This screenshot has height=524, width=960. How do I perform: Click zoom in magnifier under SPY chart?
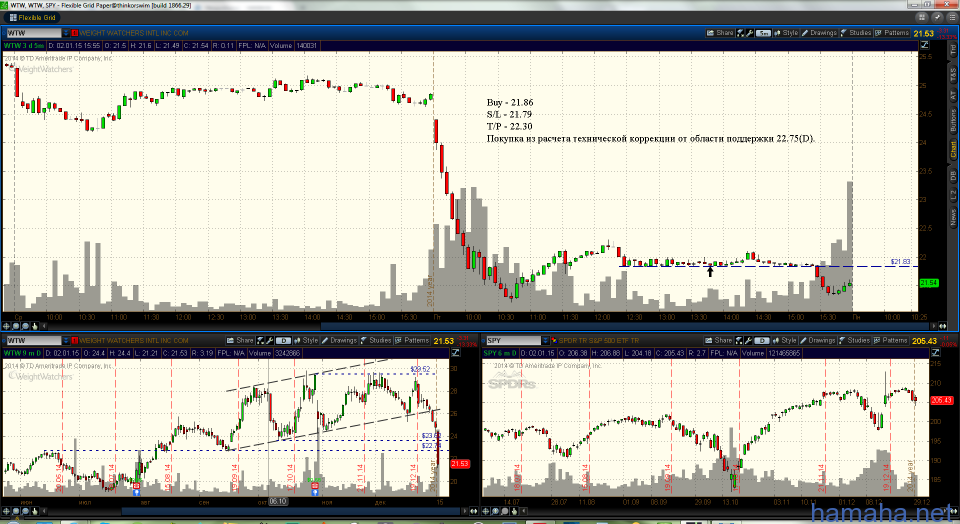tap(495, 511)
